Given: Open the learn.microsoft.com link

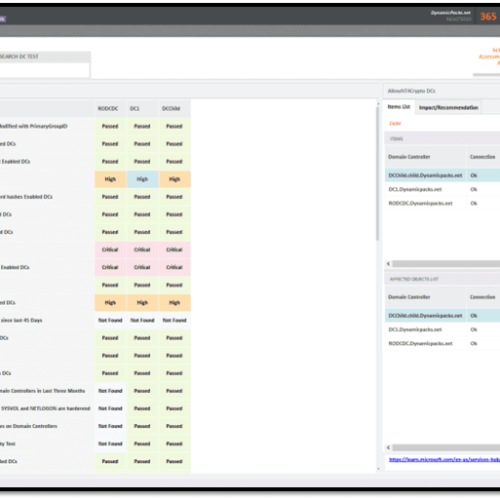Looking at the screenshot, I should [444, 460].
